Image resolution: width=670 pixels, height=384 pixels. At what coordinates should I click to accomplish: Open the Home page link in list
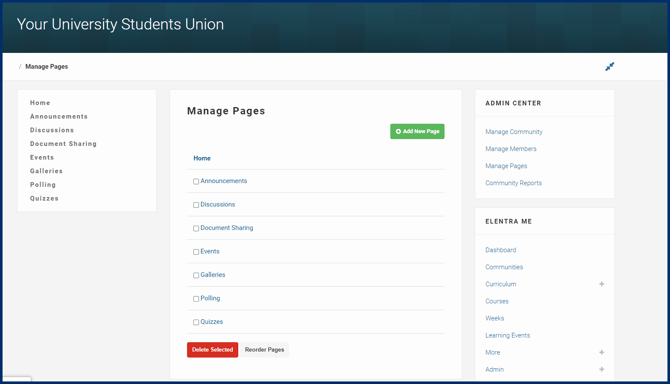pyautogui.click(x=202, y=158)
